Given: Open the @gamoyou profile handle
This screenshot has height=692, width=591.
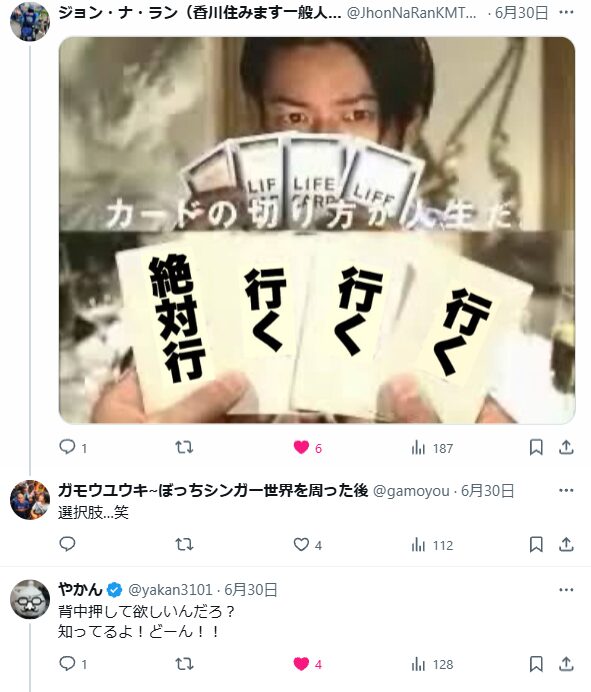Looking at the screenshot, I should (x=411, y=491).
